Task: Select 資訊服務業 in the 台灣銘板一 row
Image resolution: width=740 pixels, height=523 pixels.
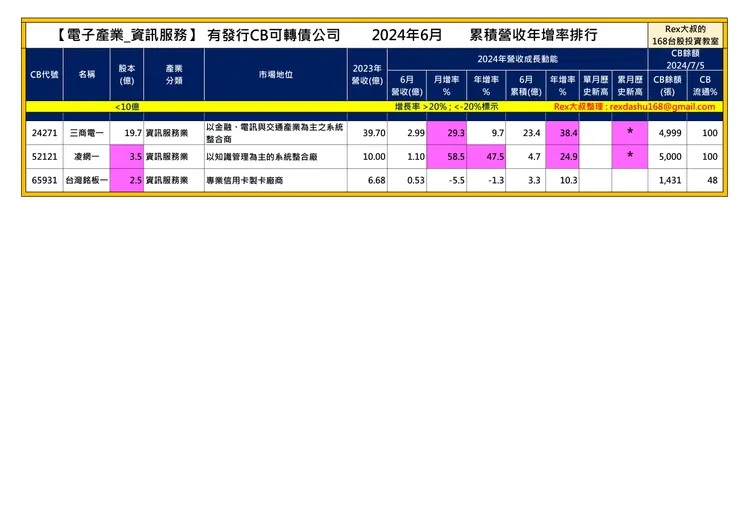Action: (167, 180)
